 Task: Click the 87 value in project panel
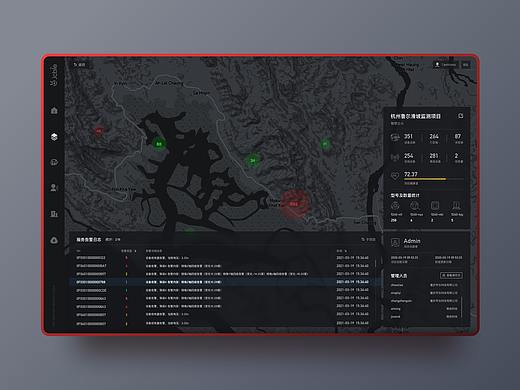[458, 136]
